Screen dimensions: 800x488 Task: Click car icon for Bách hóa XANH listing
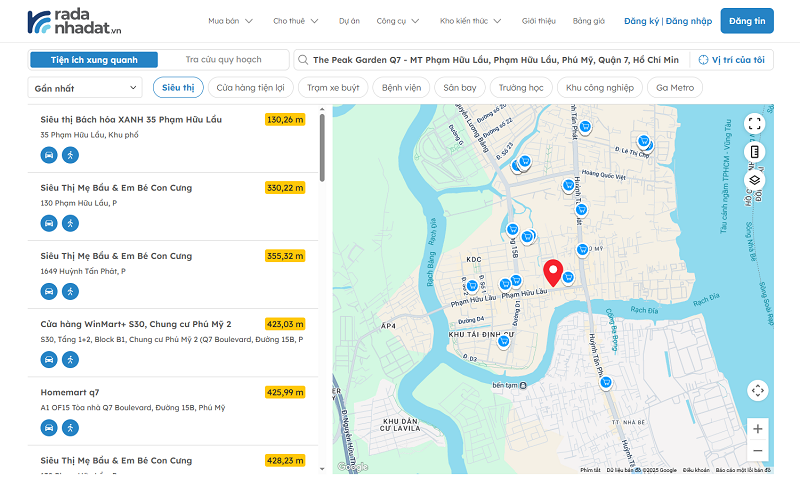[49, 155]
